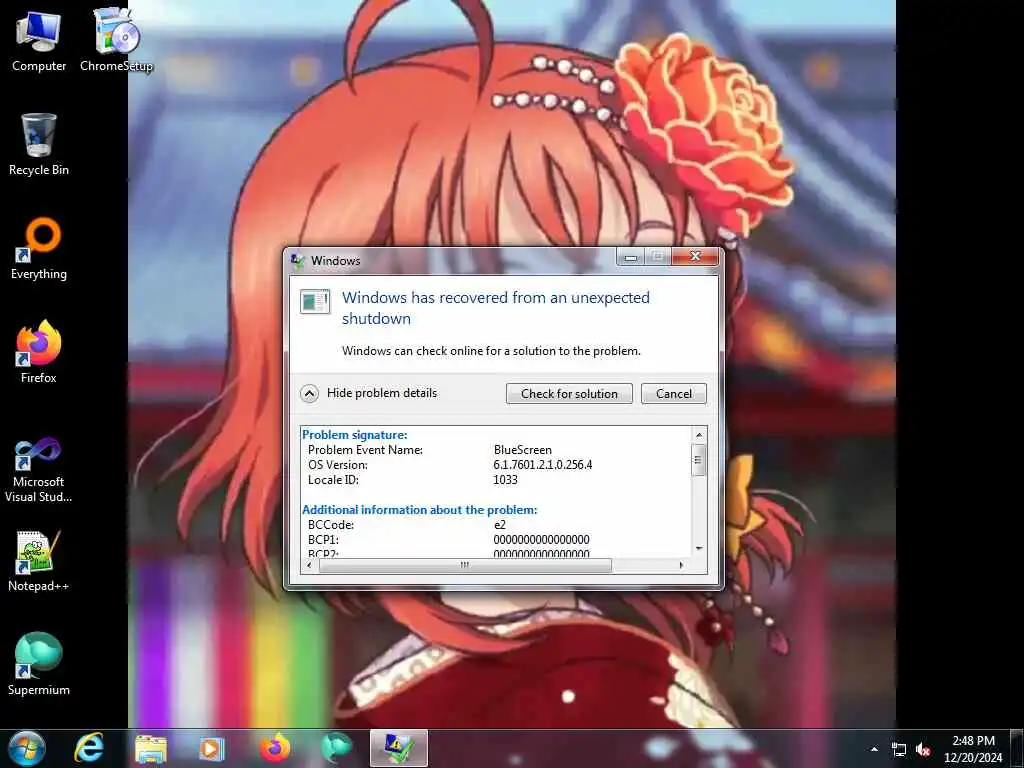Click the 'BlueScreen' event name value
Screen dimensions: 1024x768
[522, 449]
